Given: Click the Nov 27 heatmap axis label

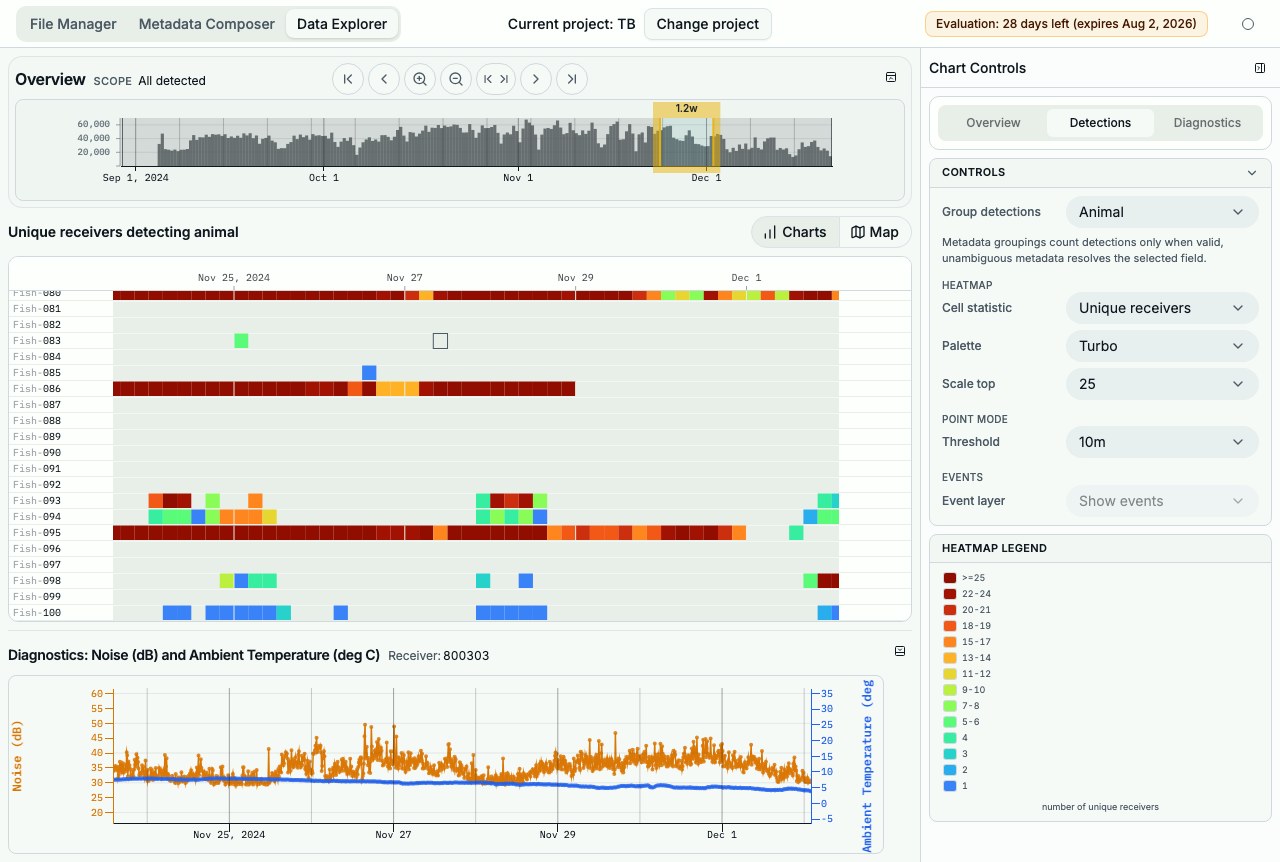Looking at the screenshot, I should (404, 278).
